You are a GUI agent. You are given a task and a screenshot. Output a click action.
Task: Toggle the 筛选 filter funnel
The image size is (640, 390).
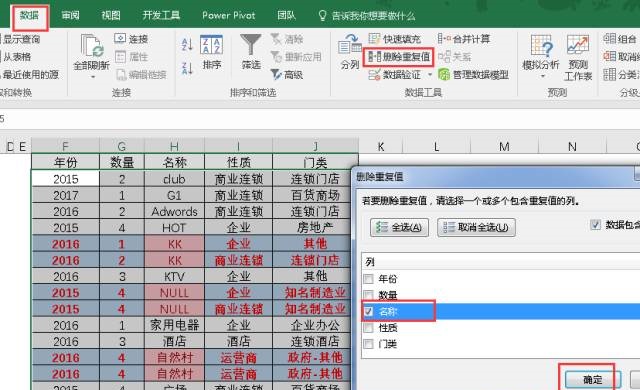point(251,52)
